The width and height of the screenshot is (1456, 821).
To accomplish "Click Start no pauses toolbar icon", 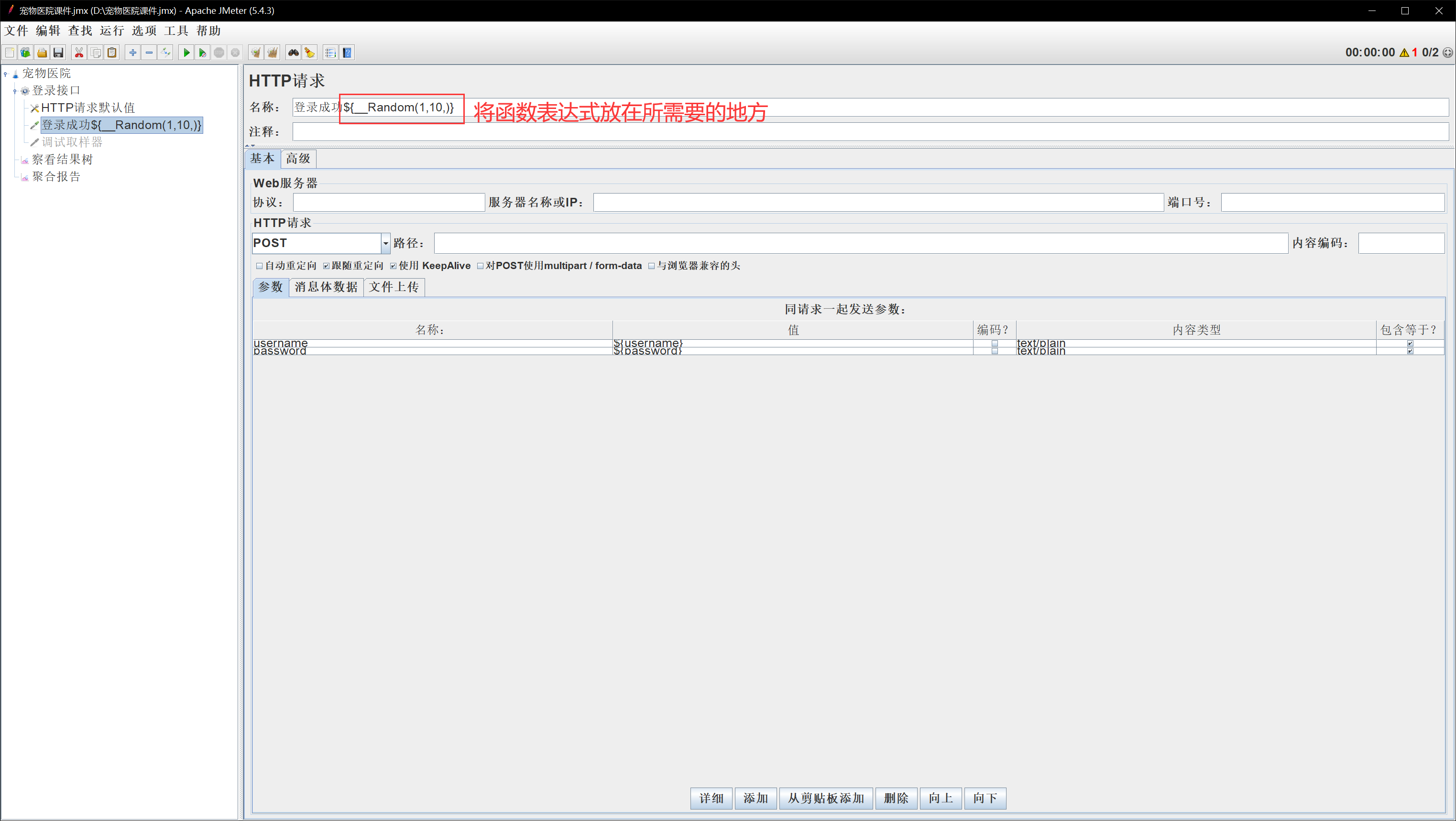I will [x=202, y=53].
